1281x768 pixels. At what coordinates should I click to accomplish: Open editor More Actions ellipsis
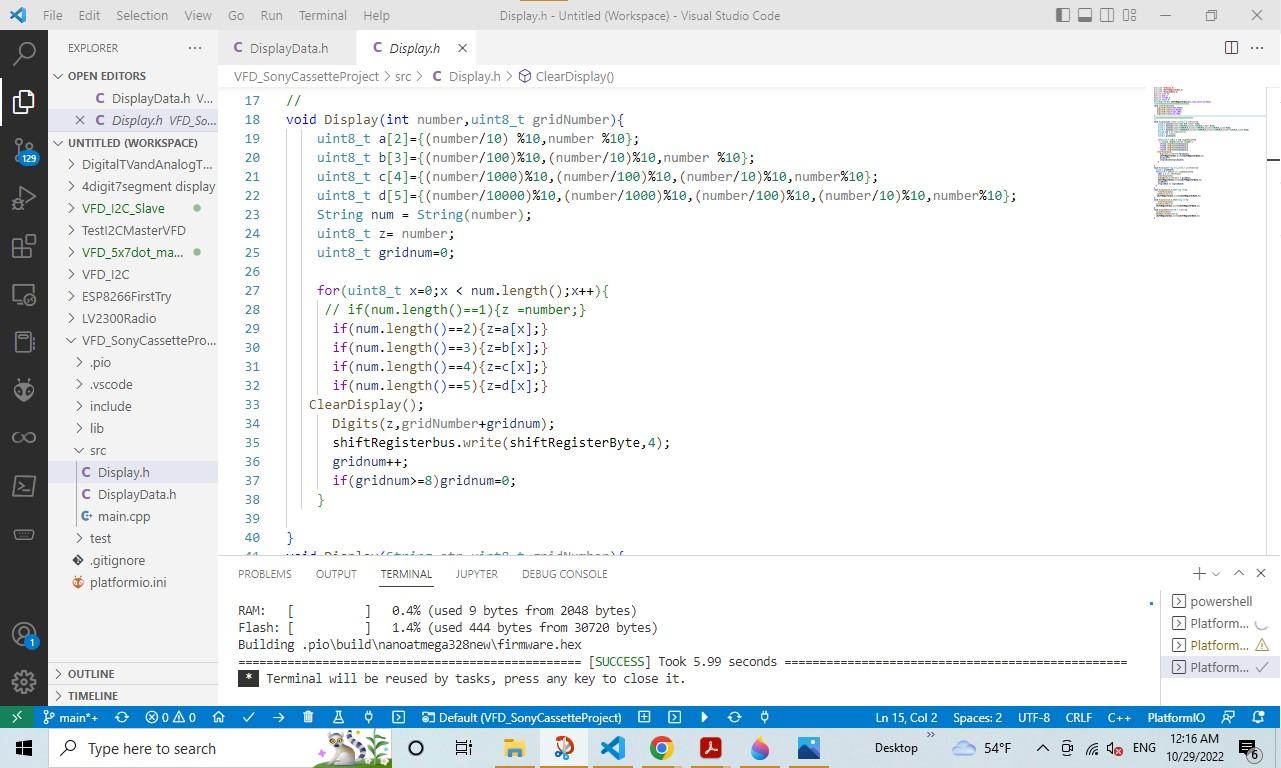click(x=1257, y=47)
